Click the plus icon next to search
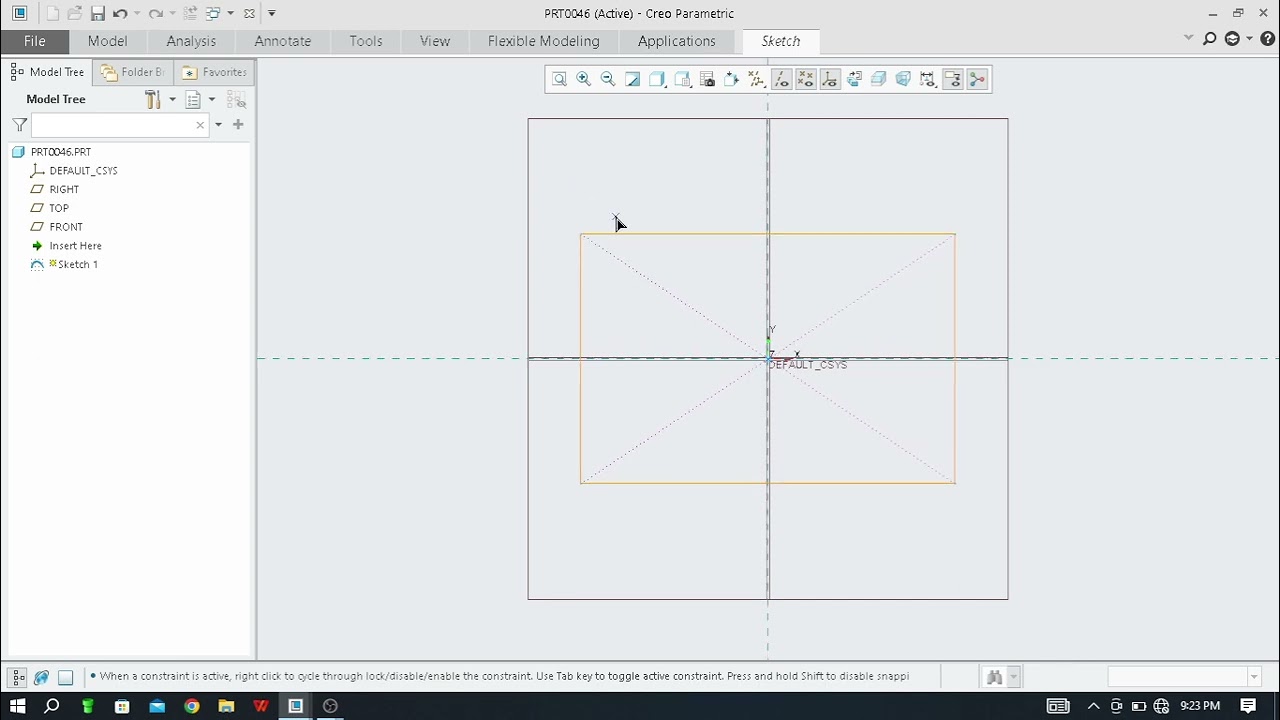 [x=238, y=124]
